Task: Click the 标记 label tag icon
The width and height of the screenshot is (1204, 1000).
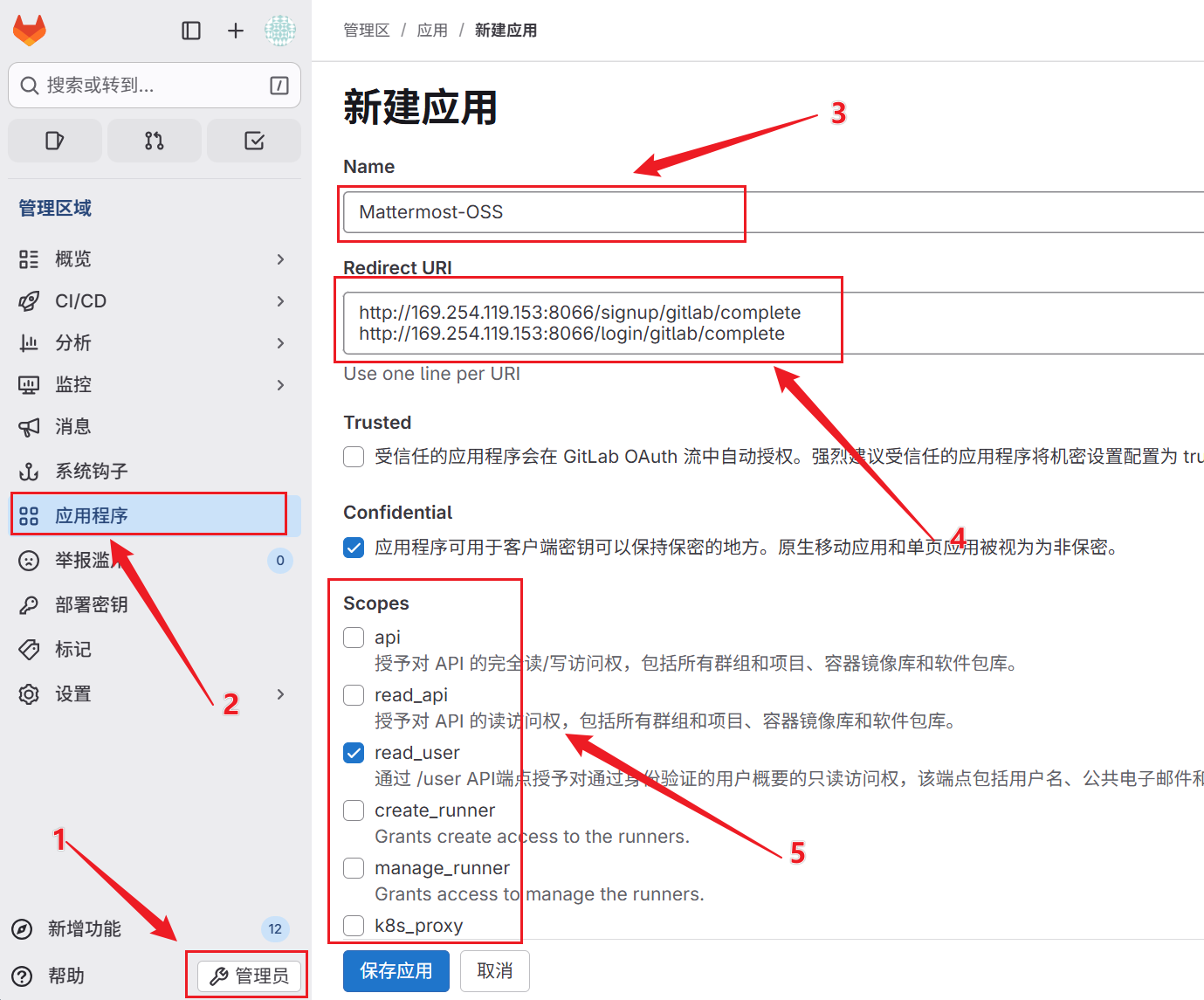Action: [x=29, y=650]
